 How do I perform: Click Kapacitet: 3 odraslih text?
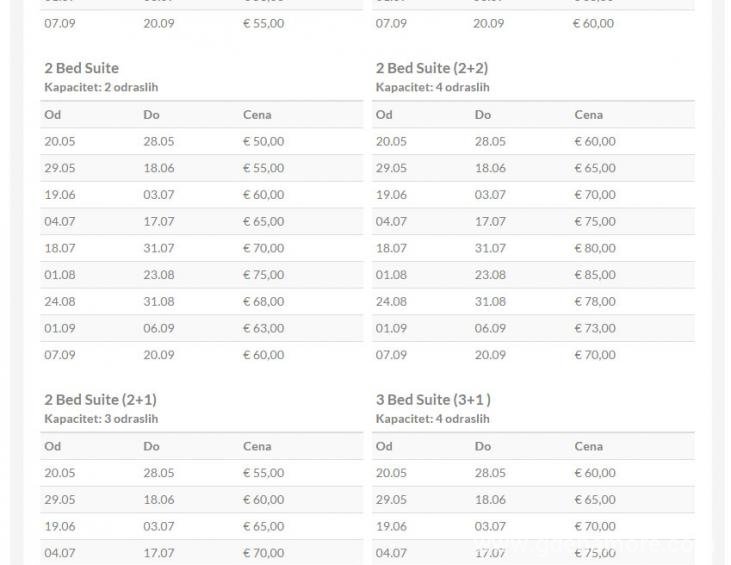pos(101,419)
